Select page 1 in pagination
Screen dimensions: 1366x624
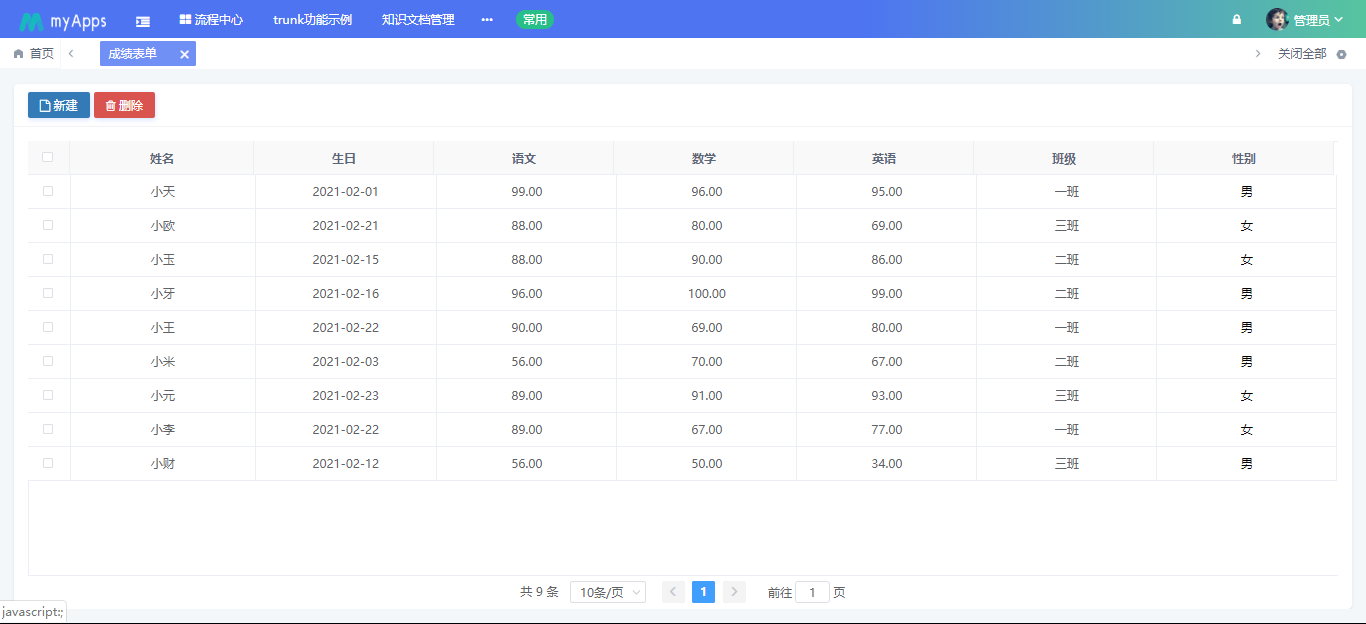pos(703,592)
